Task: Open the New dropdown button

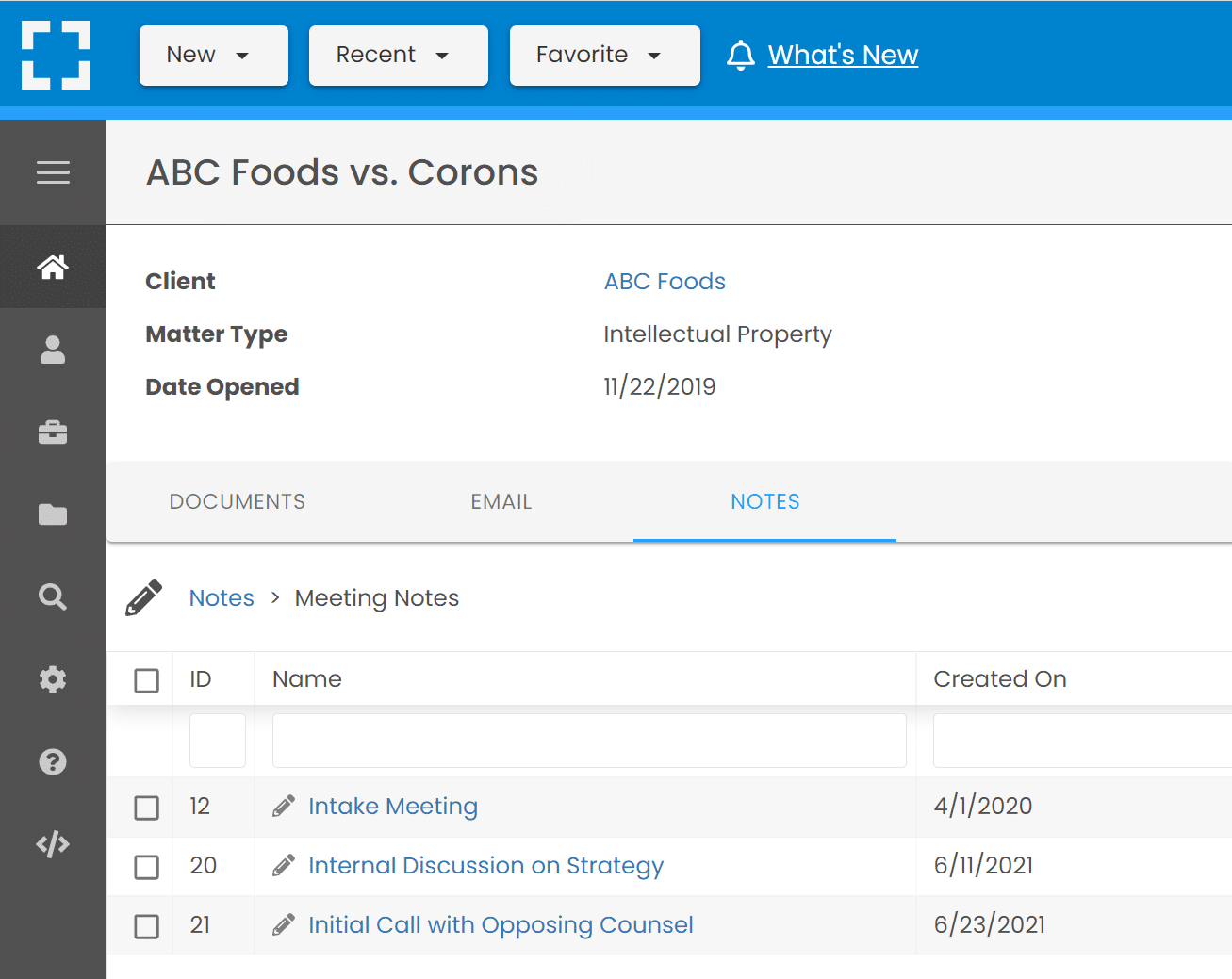Action: (x=214, y=56)
